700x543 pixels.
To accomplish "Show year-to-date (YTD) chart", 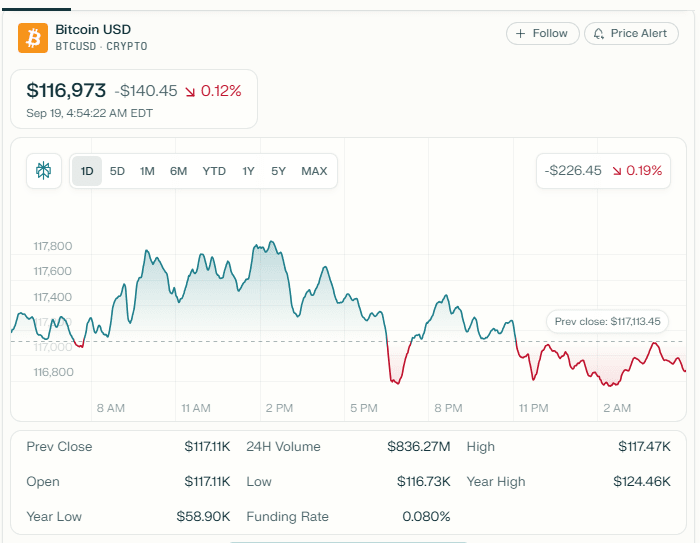I will [x=214, y=171].
